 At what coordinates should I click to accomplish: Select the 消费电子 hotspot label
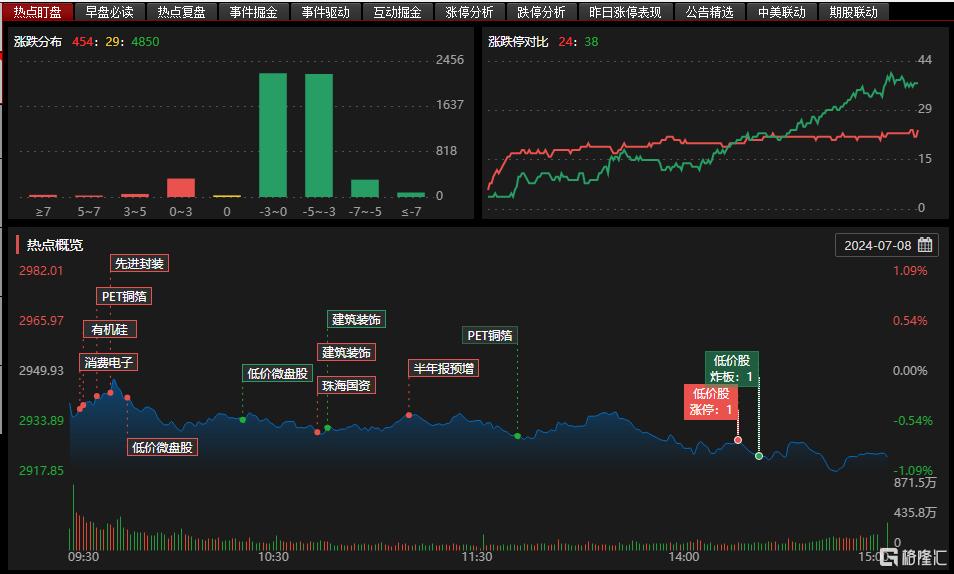(x=108, y=362)
